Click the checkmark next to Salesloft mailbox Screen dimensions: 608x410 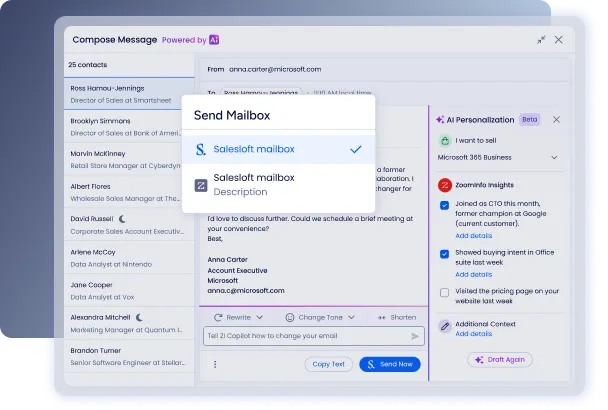point(356,149)
